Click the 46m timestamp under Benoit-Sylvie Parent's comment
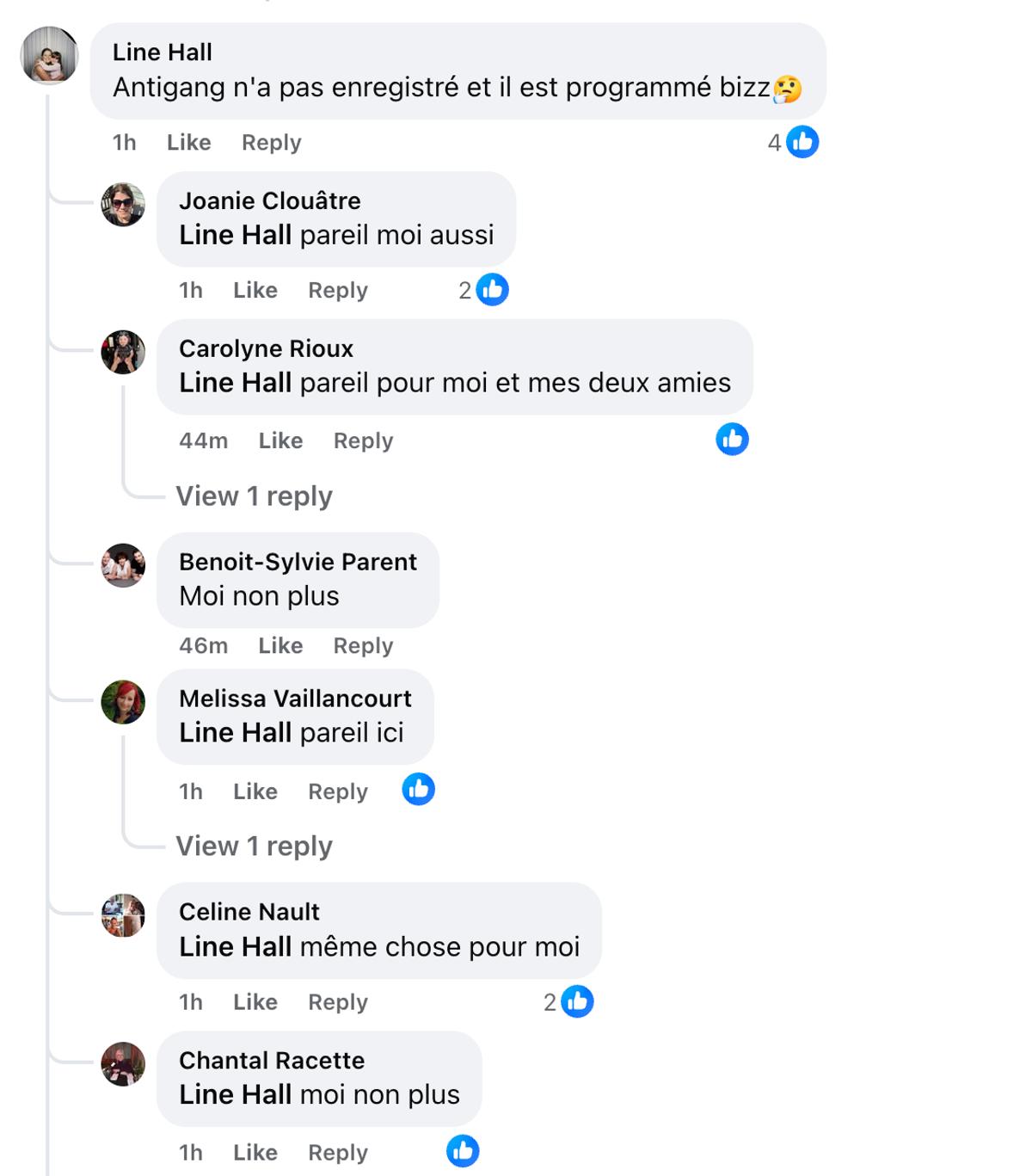Viewport: 1032px width, 1176px height. pyautogui.click(x=201, y=645)
